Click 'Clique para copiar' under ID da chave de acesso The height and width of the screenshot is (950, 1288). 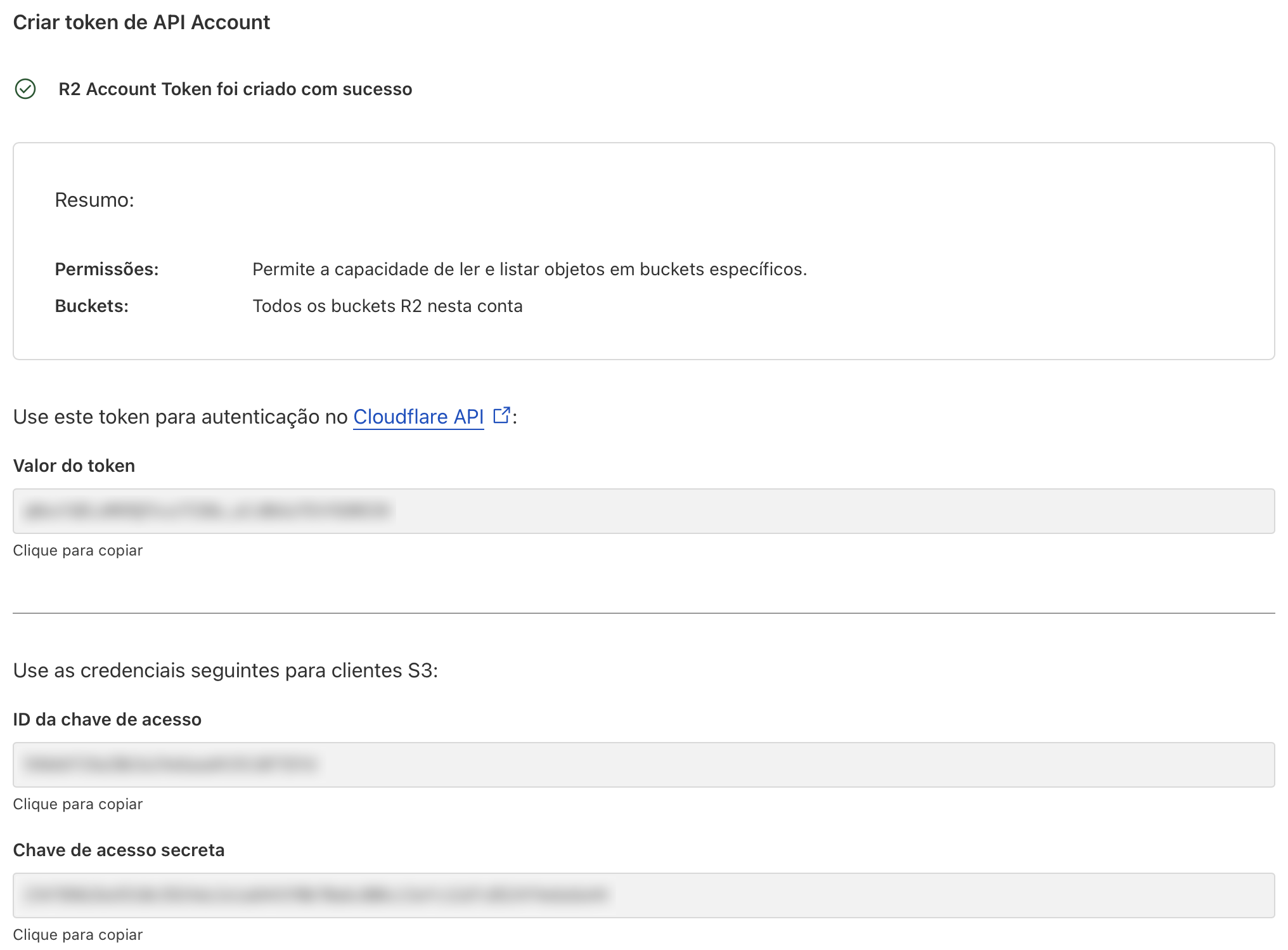coord(78,804)
